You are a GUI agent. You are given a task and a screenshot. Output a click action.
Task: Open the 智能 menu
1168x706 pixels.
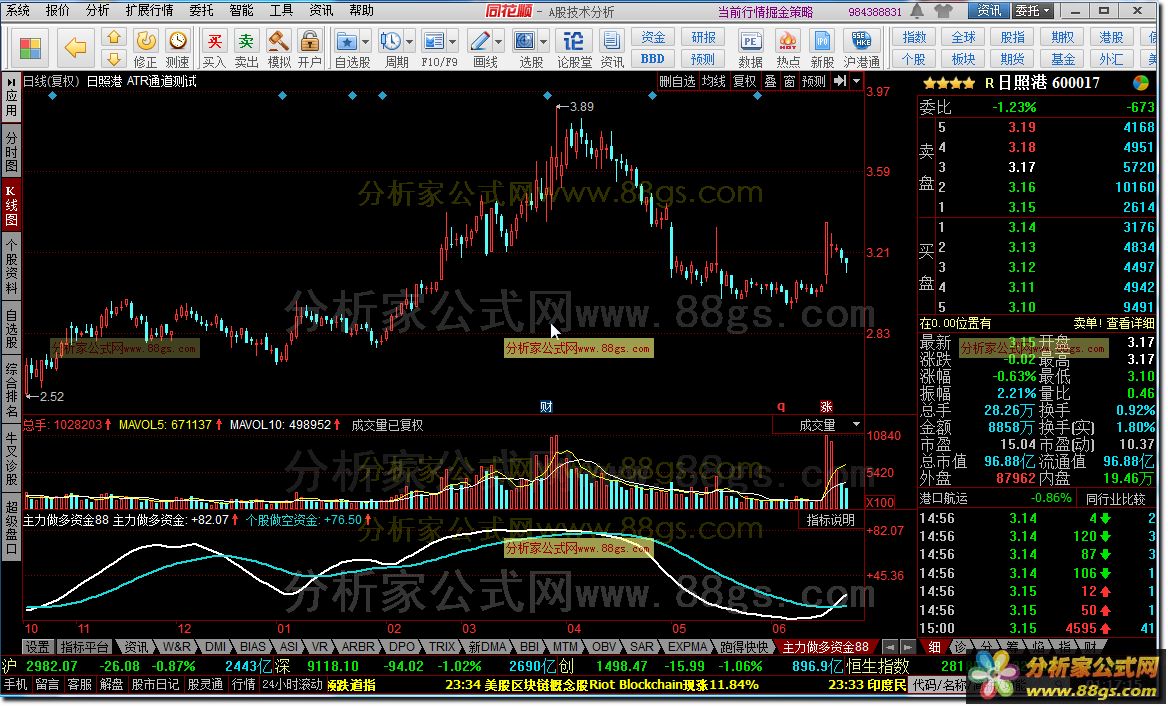[241, 10]
